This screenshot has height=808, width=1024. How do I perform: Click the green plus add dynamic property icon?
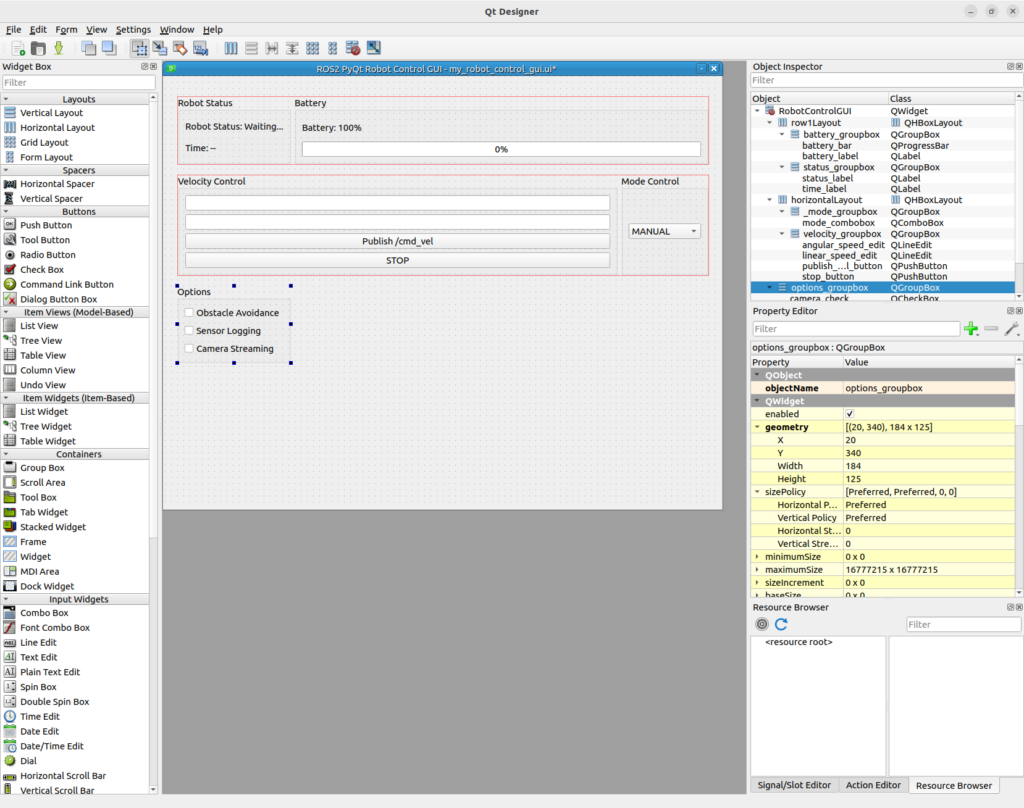[x=971, y=329]
